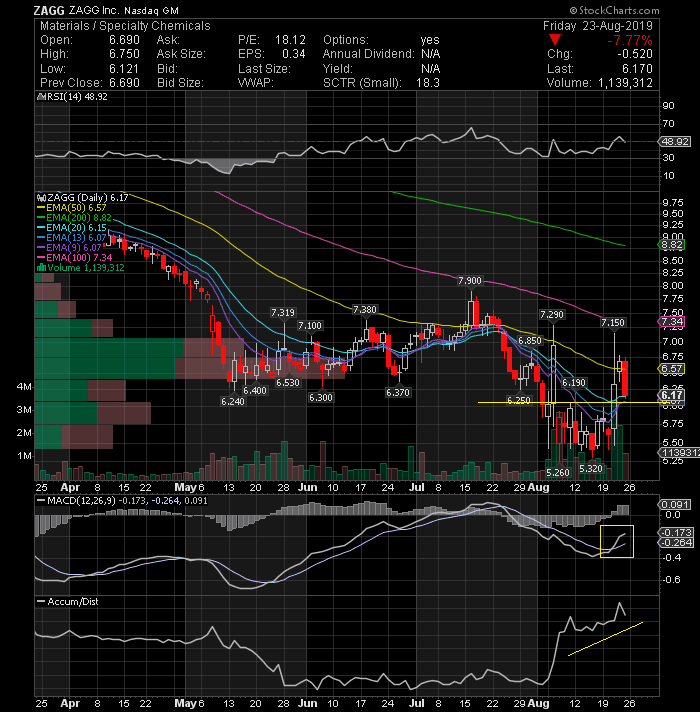Image resolution: width=700 pixels, height=712 pixels.
Task: Select the -7.77% percent change
Action: 630,40
